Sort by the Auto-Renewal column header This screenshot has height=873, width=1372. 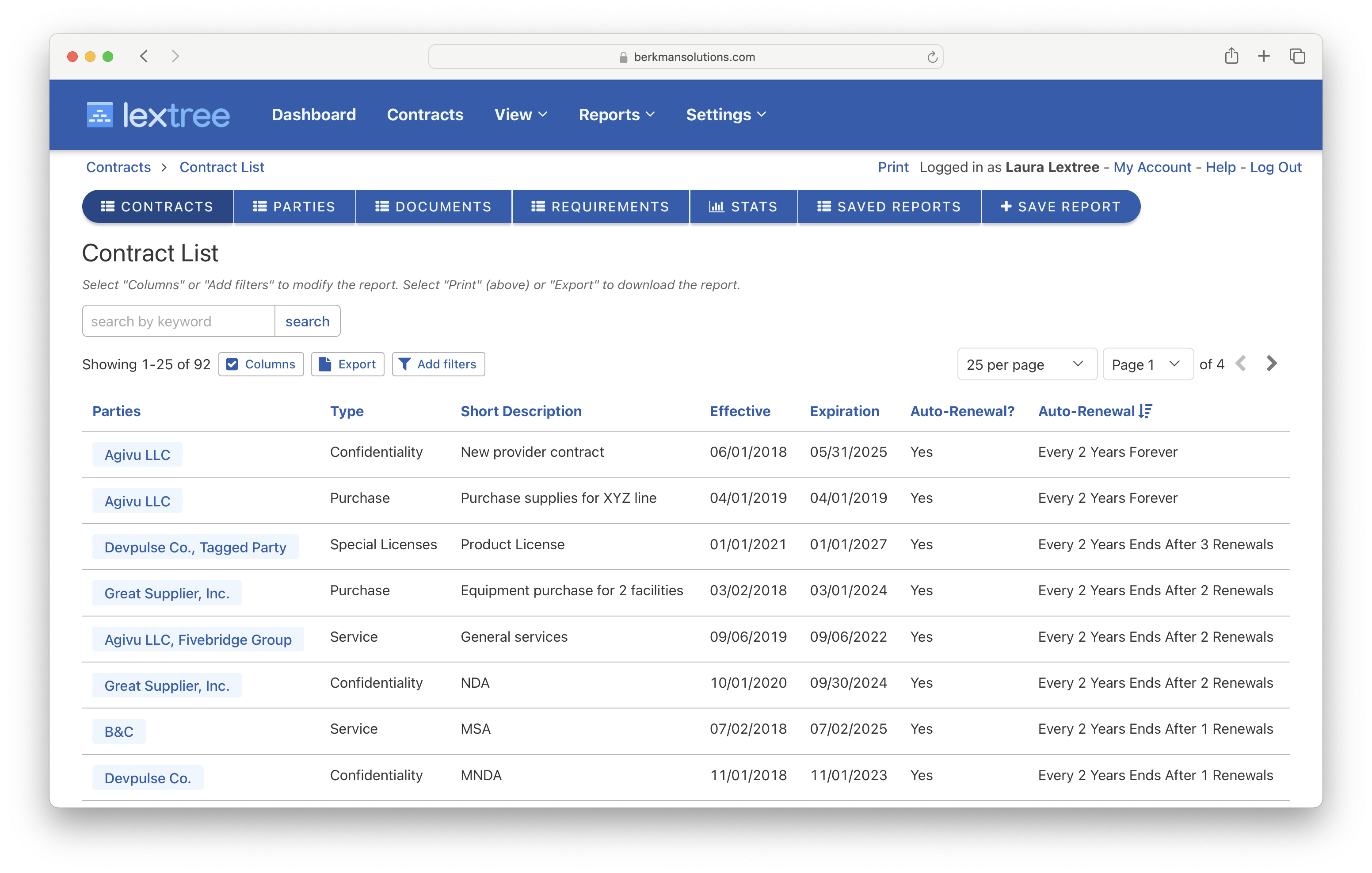[1086, 411]
